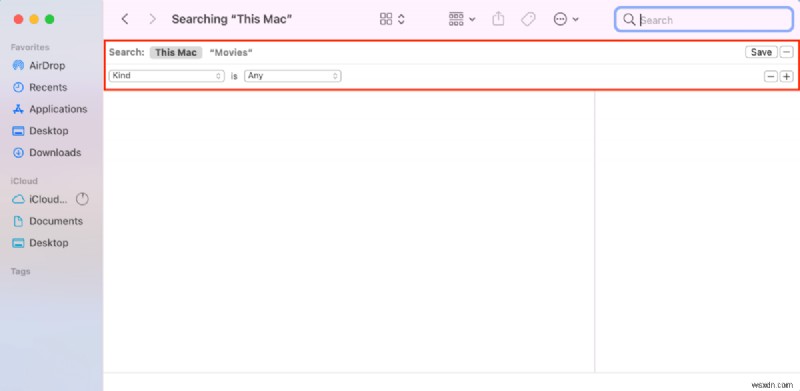Minimize the Finder window
Viewport: 800px width, 391px height.
click(34, 19)
